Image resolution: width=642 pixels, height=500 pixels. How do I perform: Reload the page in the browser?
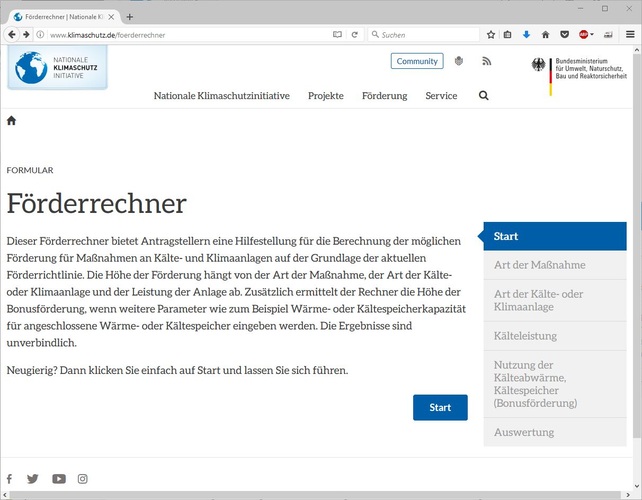coord(355,34)
